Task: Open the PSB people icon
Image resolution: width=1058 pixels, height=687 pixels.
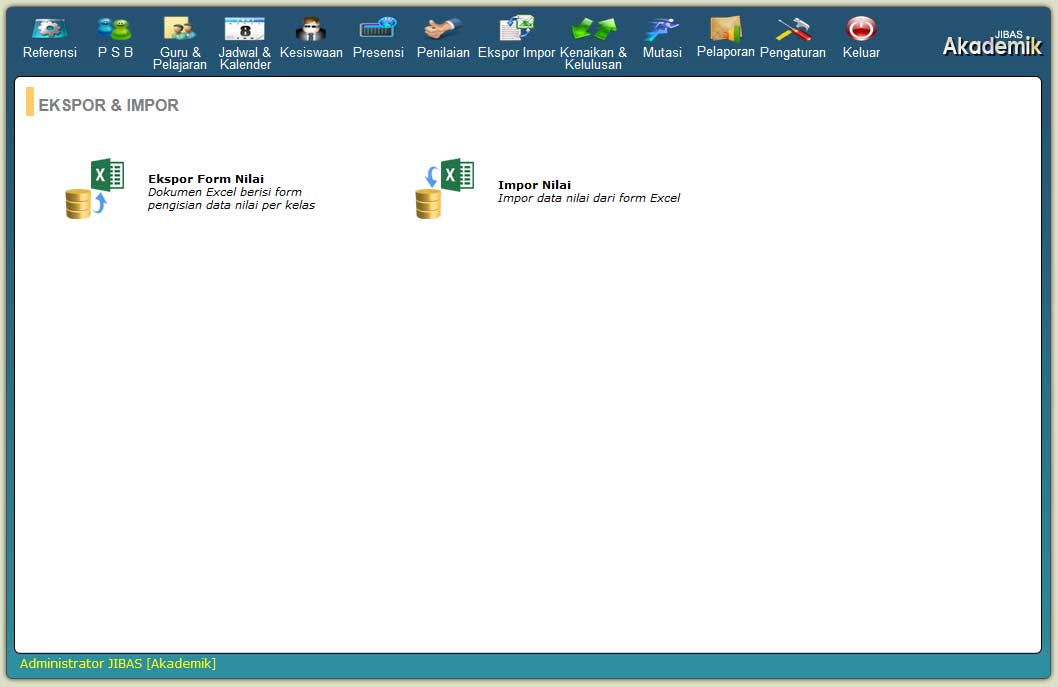Action: click(114, 28)
